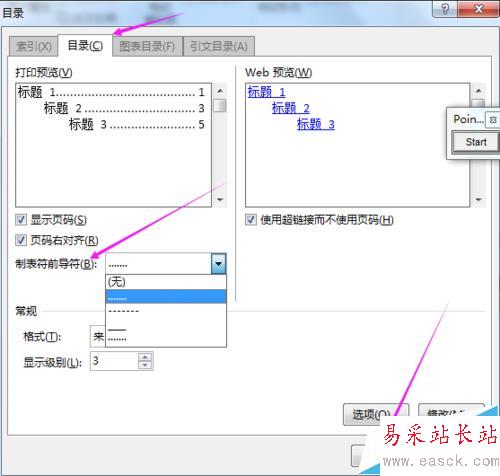Click the 标题 1 link in Web preview
The width and height of the screenshot is (500, 476).
pyautogui.click(x=266, y=91)
